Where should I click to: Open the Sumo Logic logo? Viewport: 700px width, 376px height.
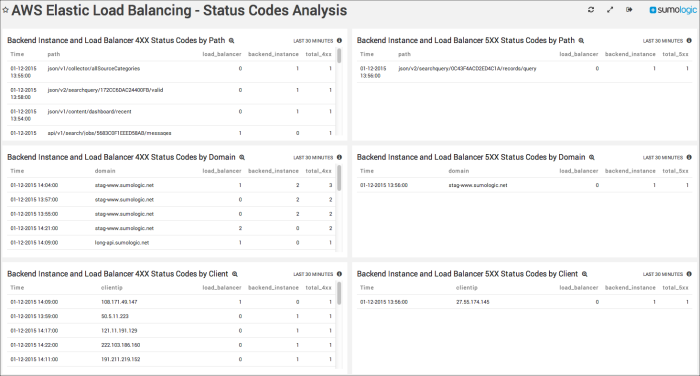pyautogui.click(x=673, y=10)
